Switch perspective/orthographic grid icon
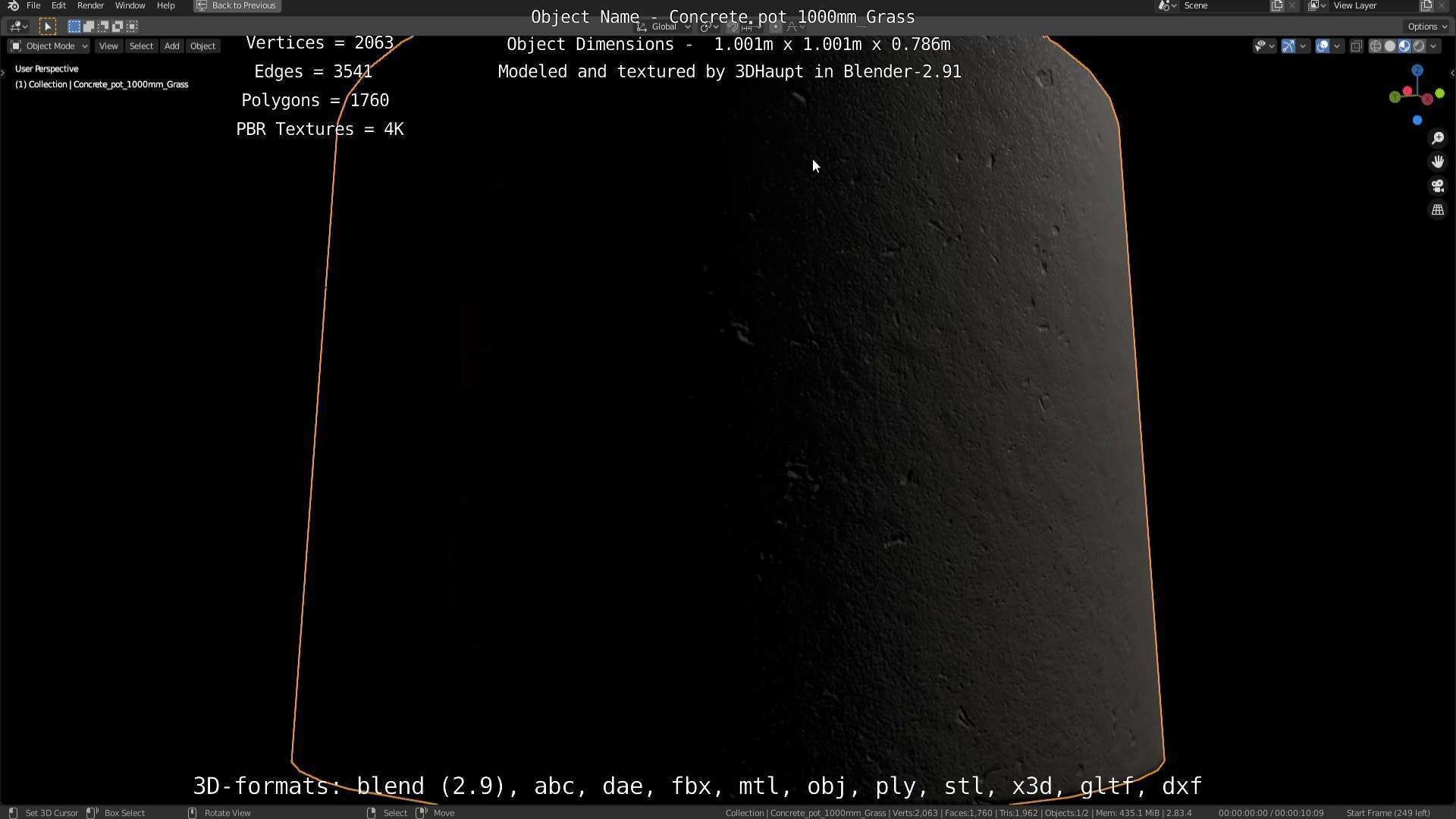The image size is (1456, 819). pyautogui.click(x=1437, y=210)
